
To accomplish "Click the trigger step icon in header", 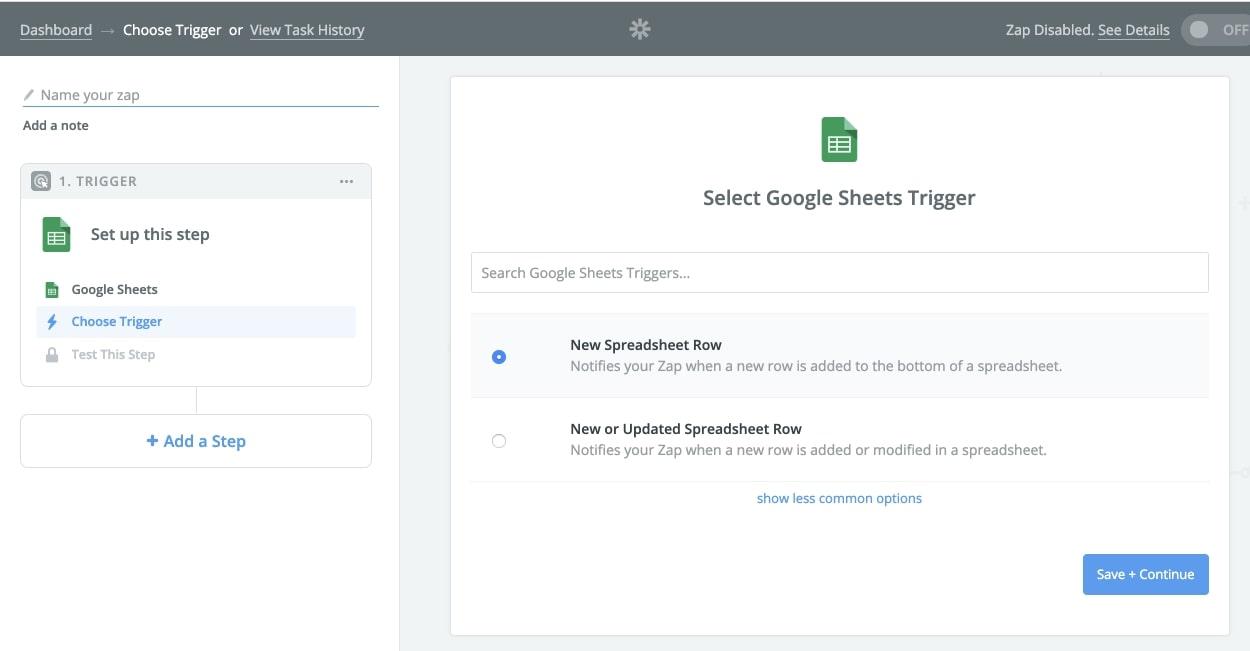I will point(41,181).
